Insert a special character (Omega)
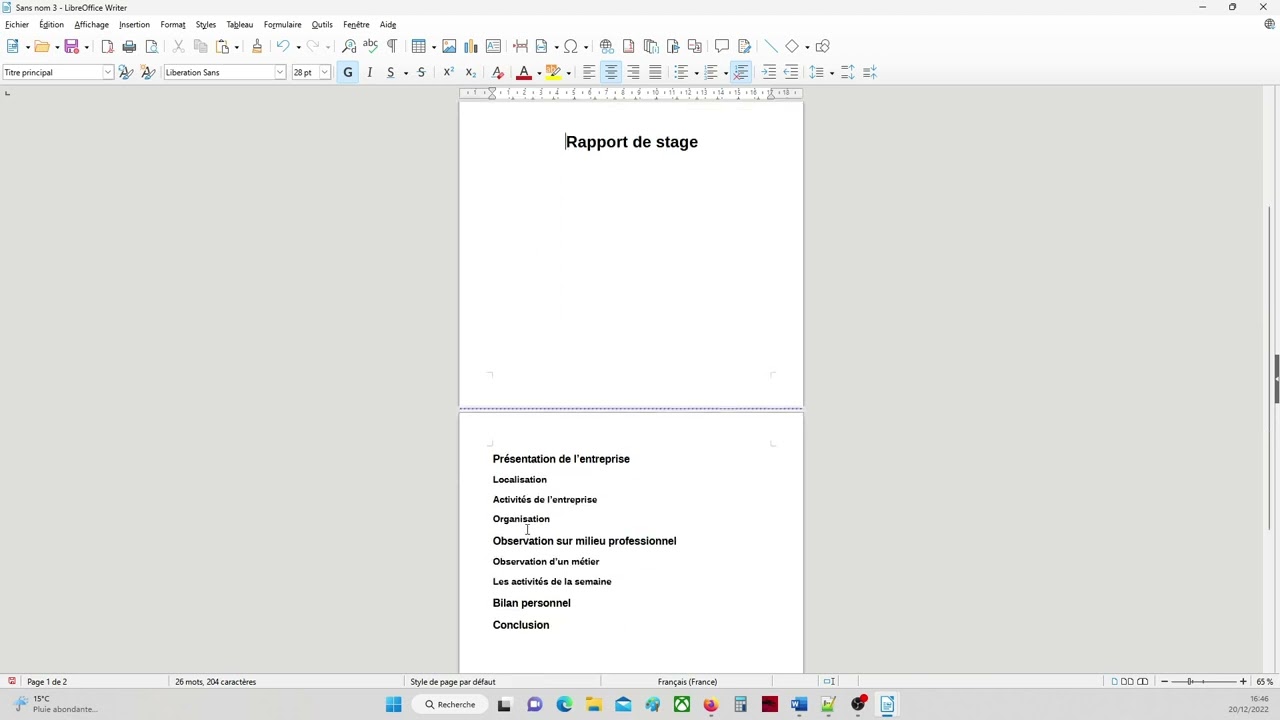1280x720 pixels. click(x=570, y=46)
